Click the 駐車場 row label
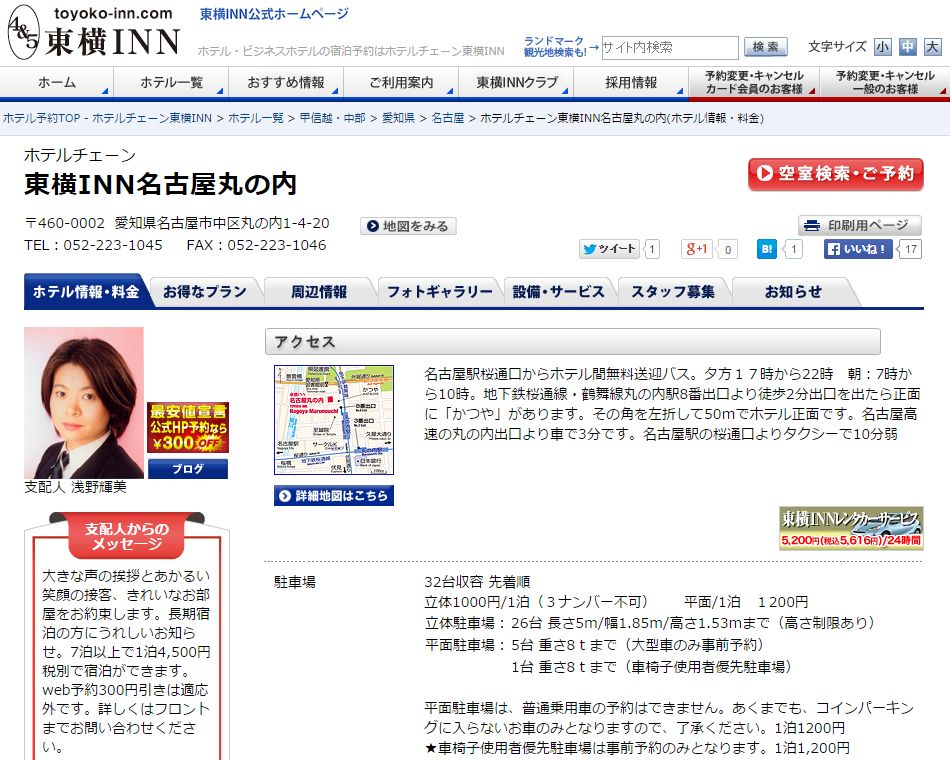950x760 pixels. pyautogui.click(x=295, y=582)
